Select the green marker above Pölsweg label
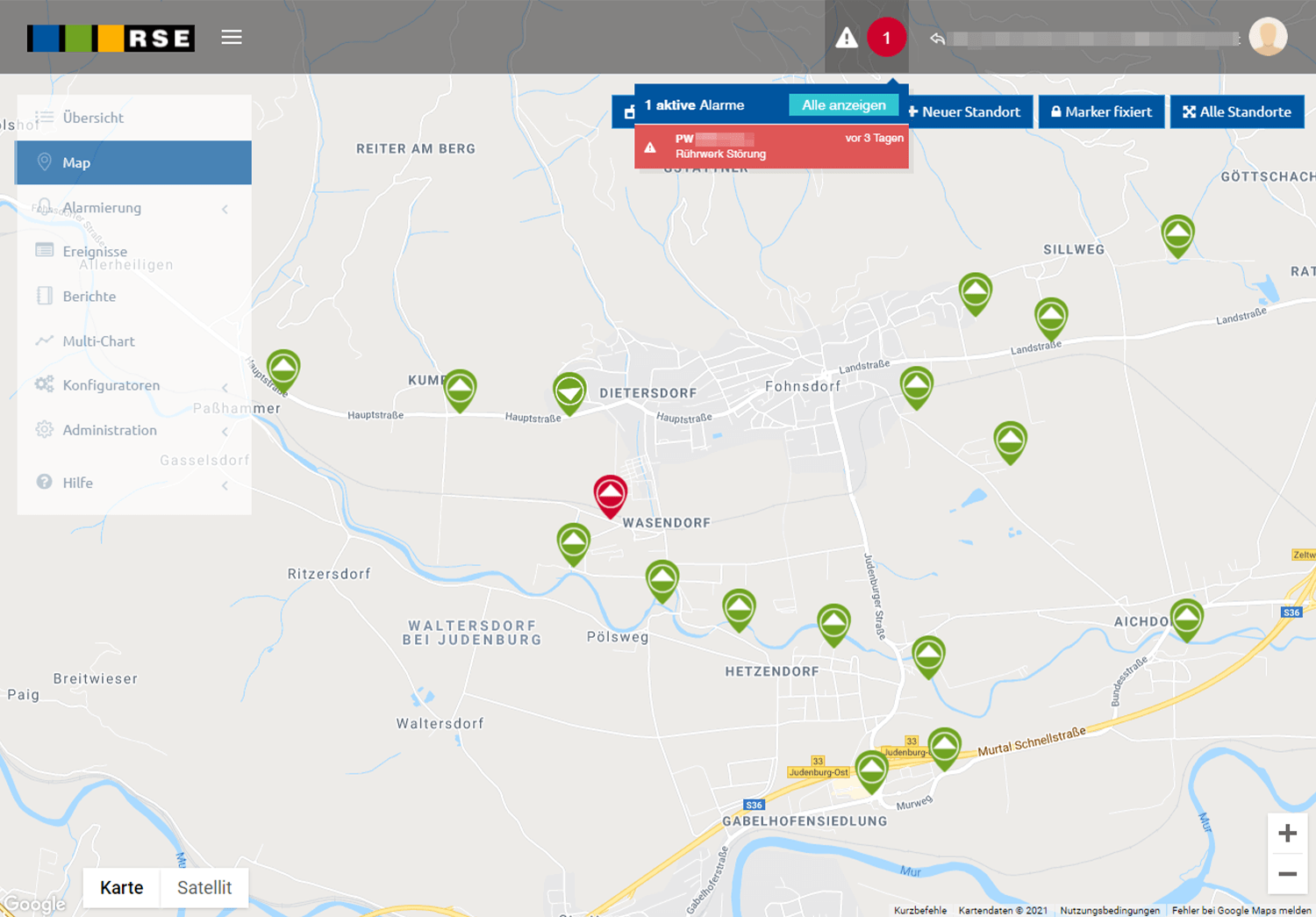This screenshot has height=917, width=1316. (x=662, y=581)
